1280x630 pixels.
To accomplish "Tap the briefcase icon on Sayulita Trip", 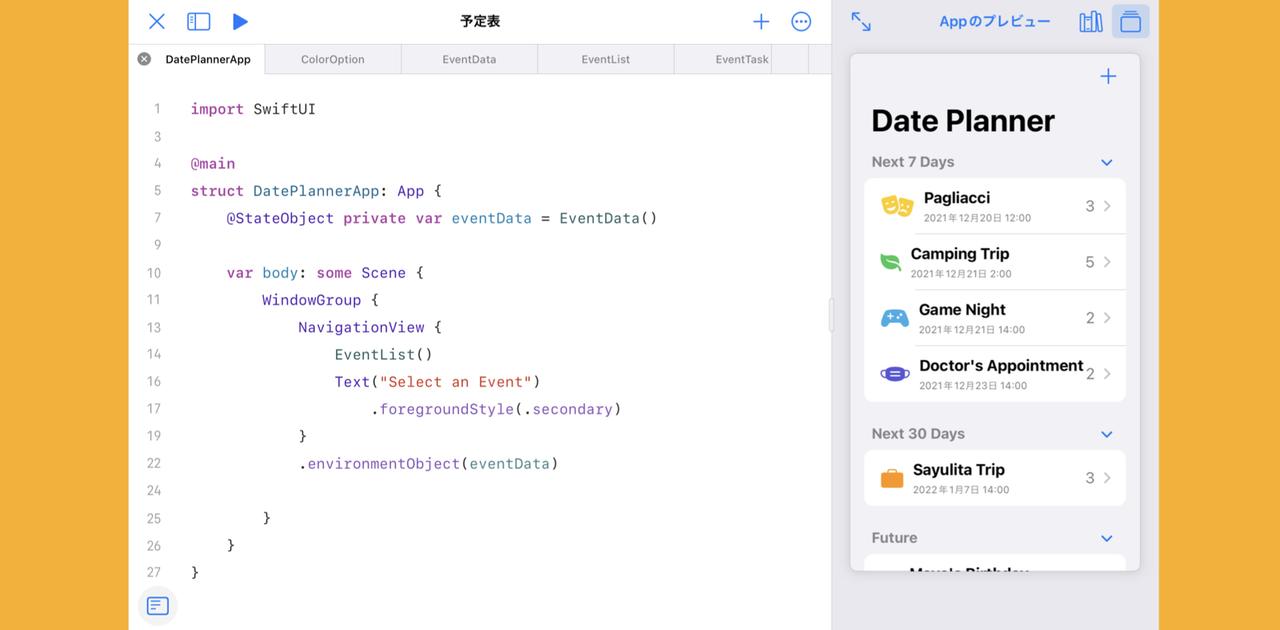I will coord(894,477).
